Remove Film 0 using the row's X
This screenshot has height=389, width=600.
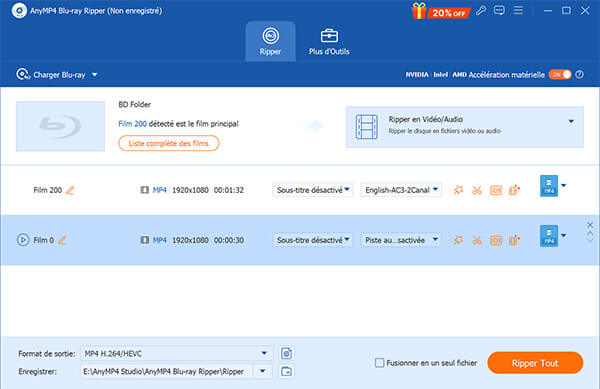tap(590, 225)
